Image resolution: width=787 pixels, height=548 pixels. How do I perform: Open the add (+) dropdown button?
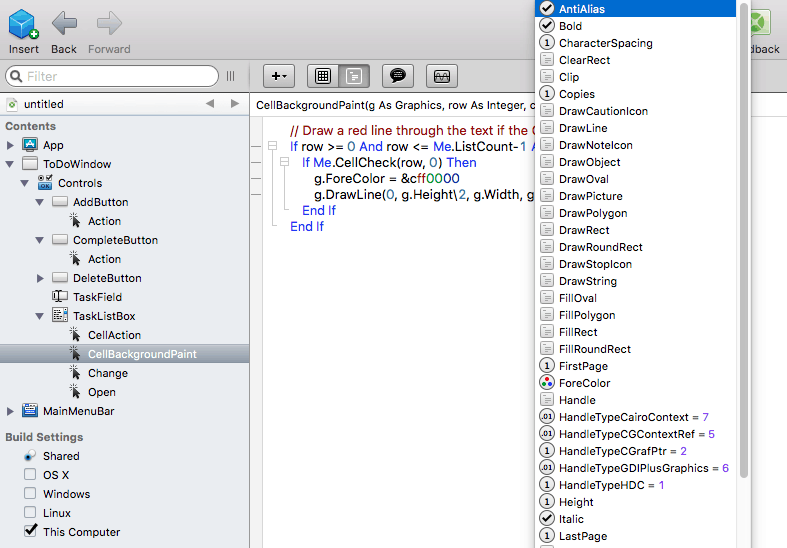click(x=279, y=76)
